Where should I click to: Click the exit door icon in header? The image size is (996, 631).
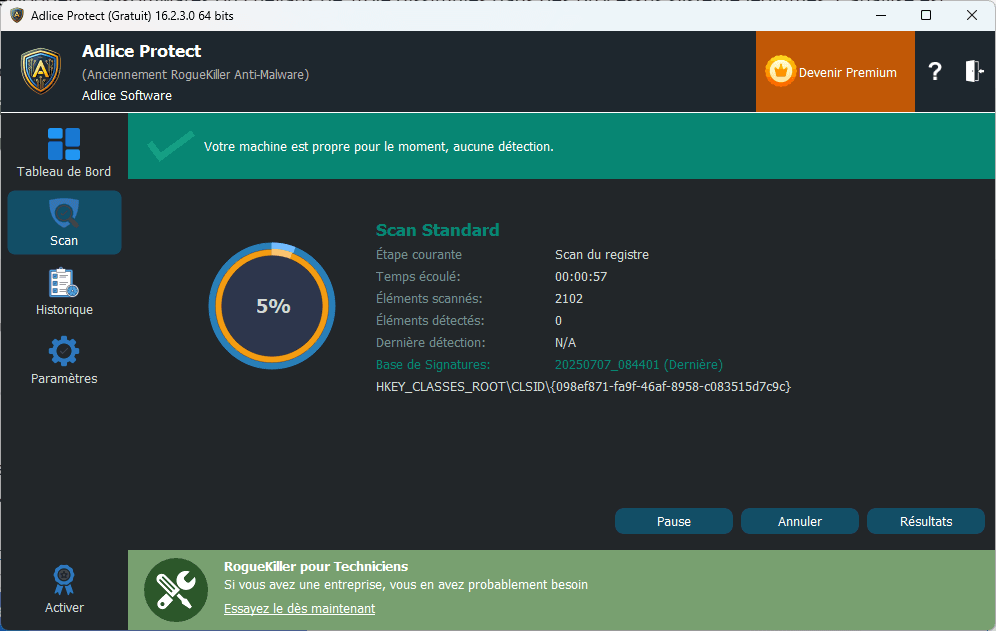pos(974,71)
